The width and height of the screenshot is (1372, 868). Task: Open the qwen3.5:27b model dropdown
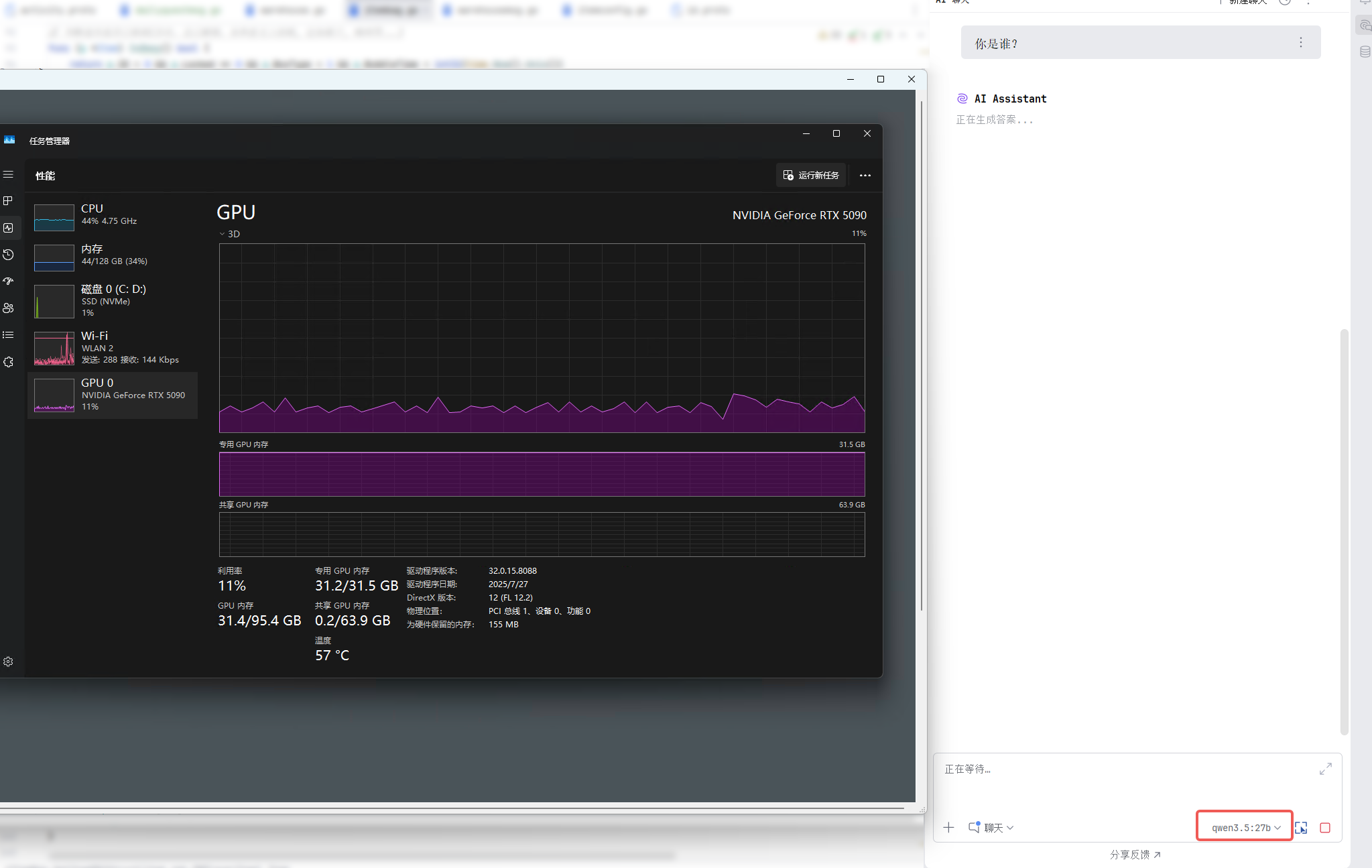pos(1245,828)
